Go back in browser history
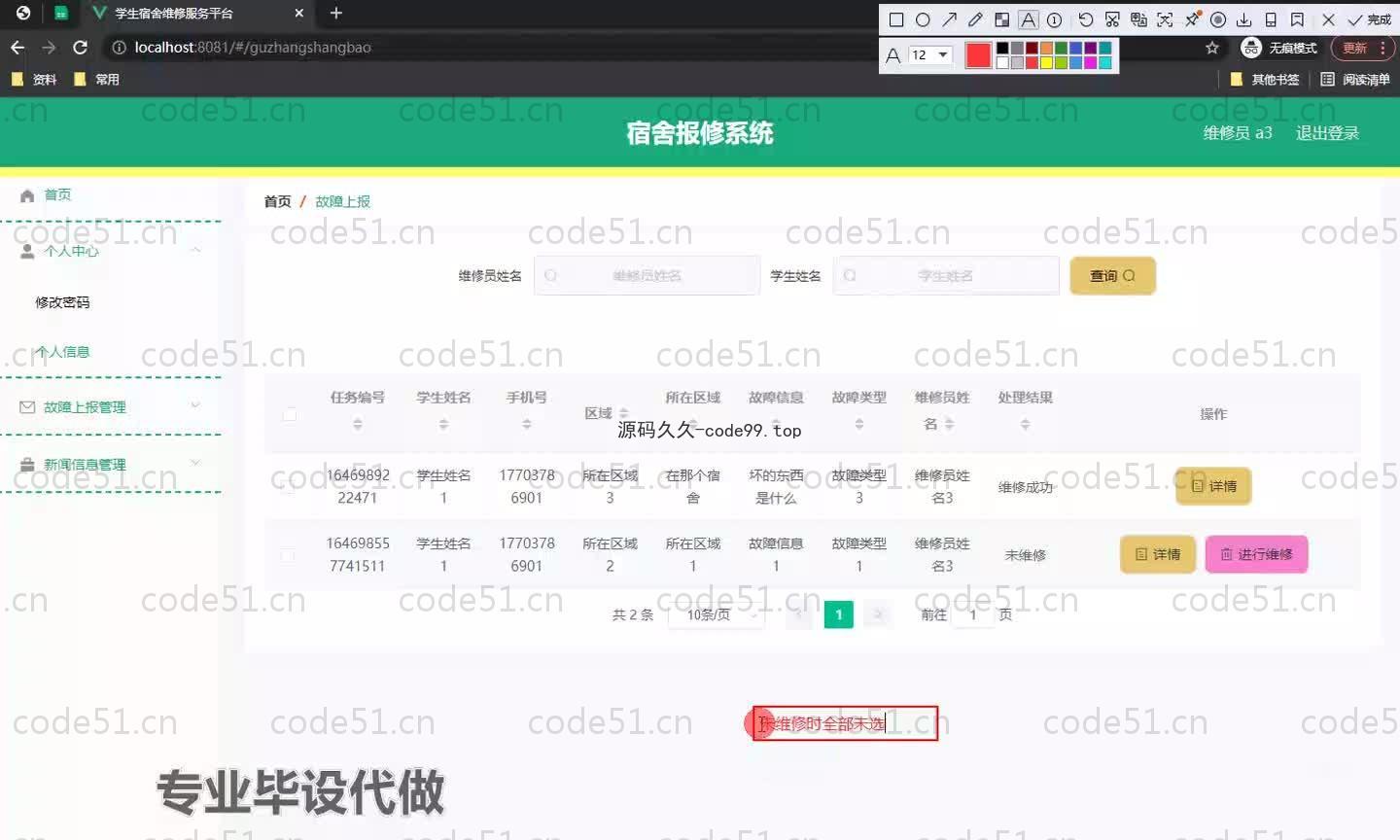Viewport: 1400px width, 840px height. point(17,47)
